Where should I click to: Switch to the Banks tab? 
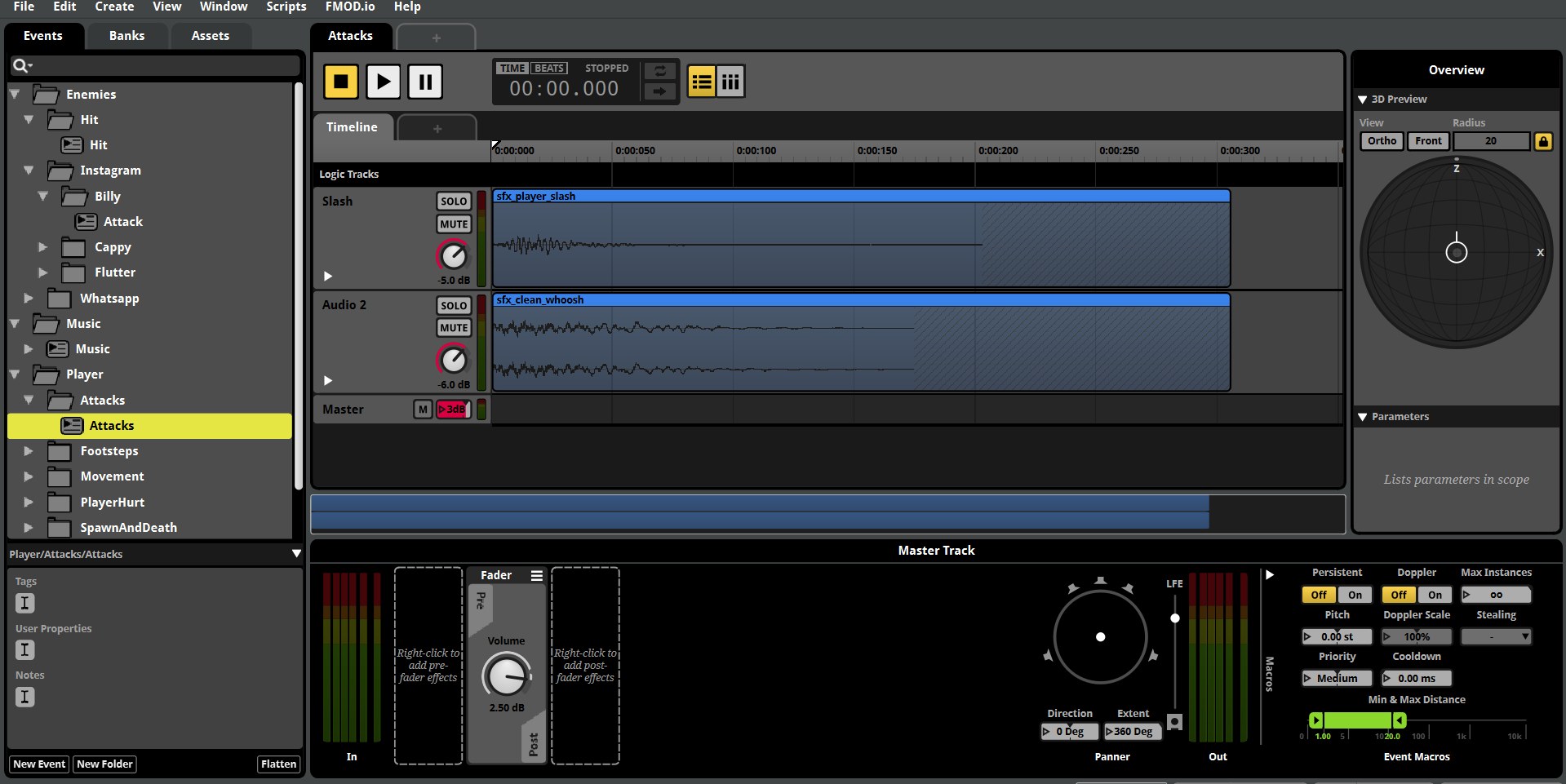(x=126, y=36)
